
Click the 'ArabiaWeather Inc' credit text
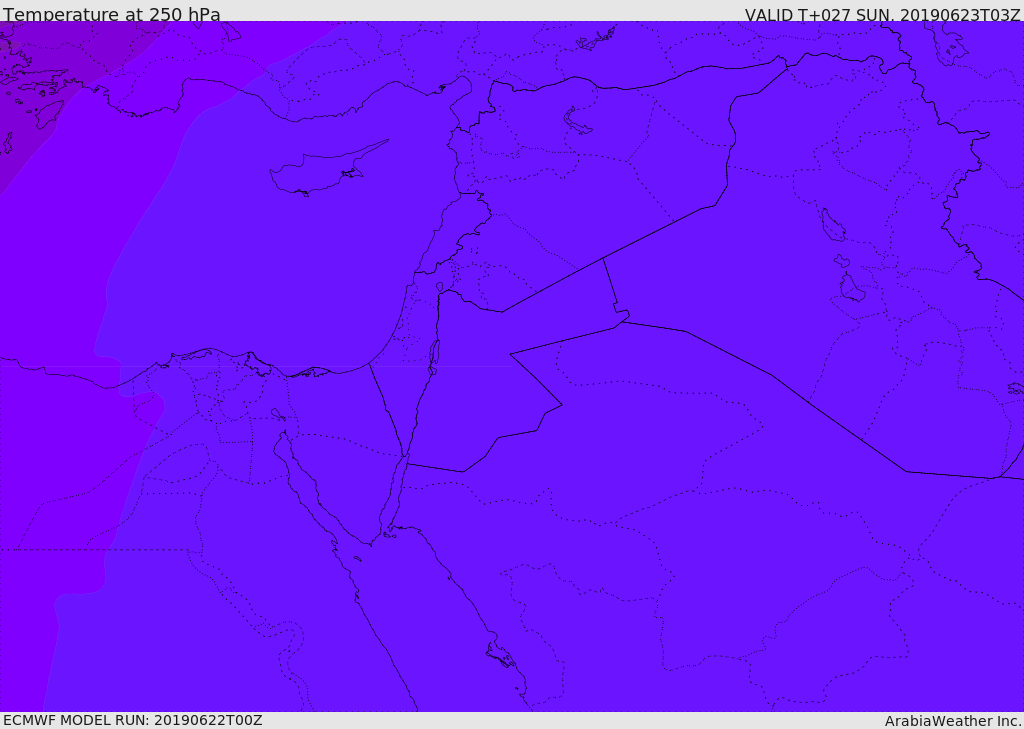(x=952, y=721)
